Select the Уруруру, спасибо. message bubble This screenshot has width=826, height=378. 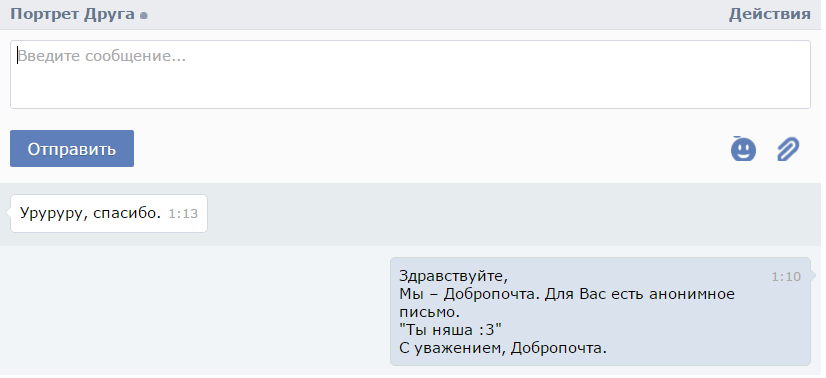[109, 213]
